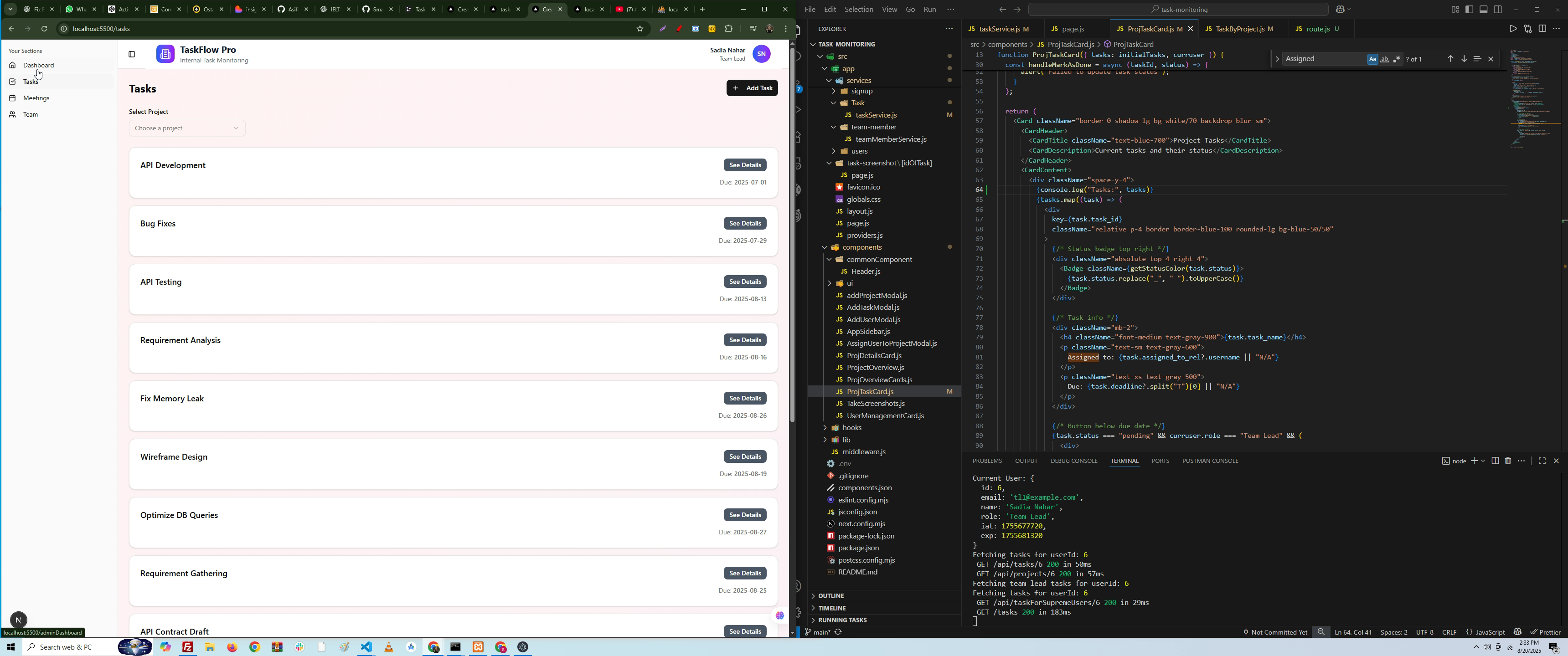This screenshot has height=656, width=1568.
Task: Click the Add Task button
Action: pos(752,88)
